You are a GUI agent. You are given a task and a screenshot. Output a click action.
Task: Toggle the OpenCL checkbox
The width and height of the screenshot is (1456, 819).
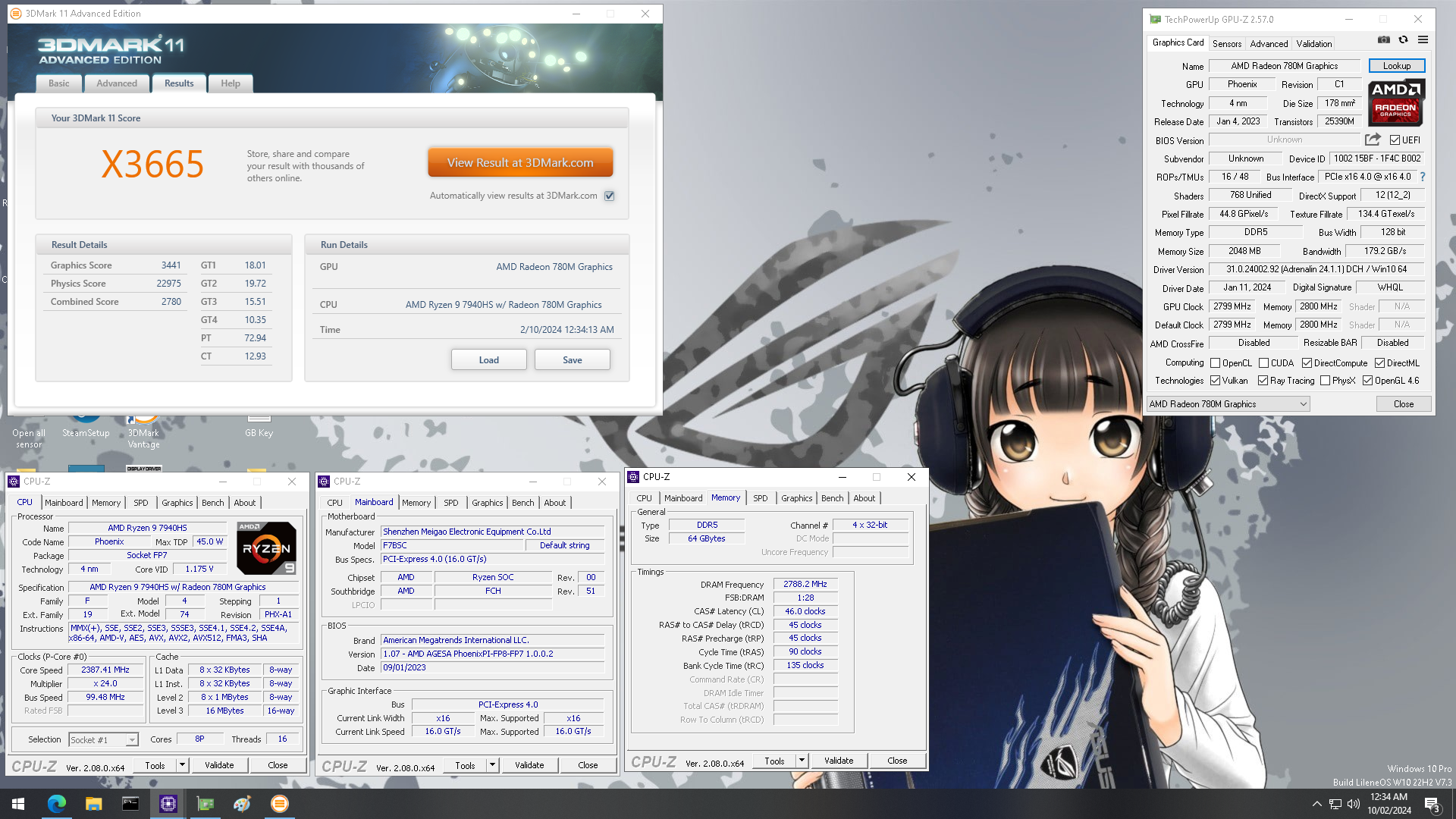[x=1216, y=363]
